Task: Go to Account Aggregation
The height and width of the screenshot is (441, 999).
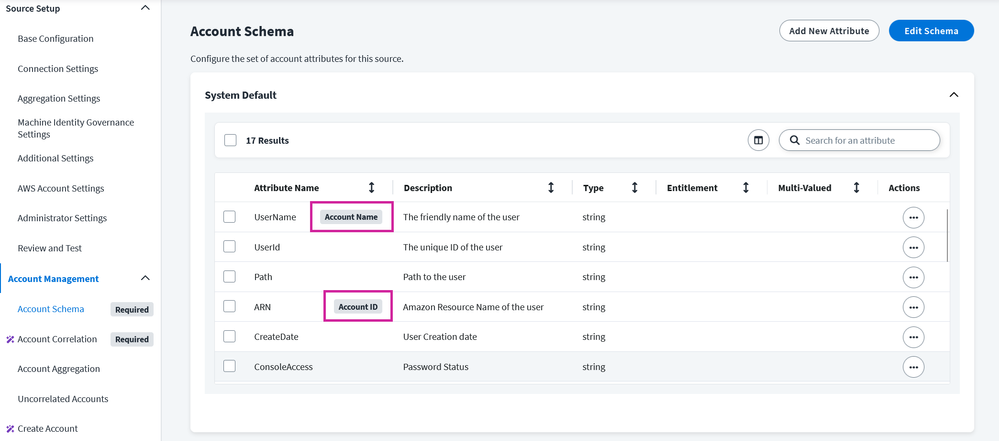Action: point(59,369)
